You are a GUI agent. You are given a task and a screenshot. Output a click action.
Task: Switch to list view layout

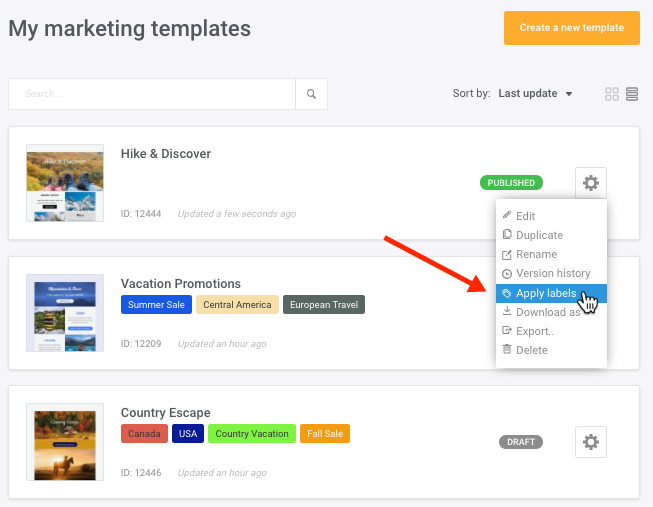click(x=632, y=94)
